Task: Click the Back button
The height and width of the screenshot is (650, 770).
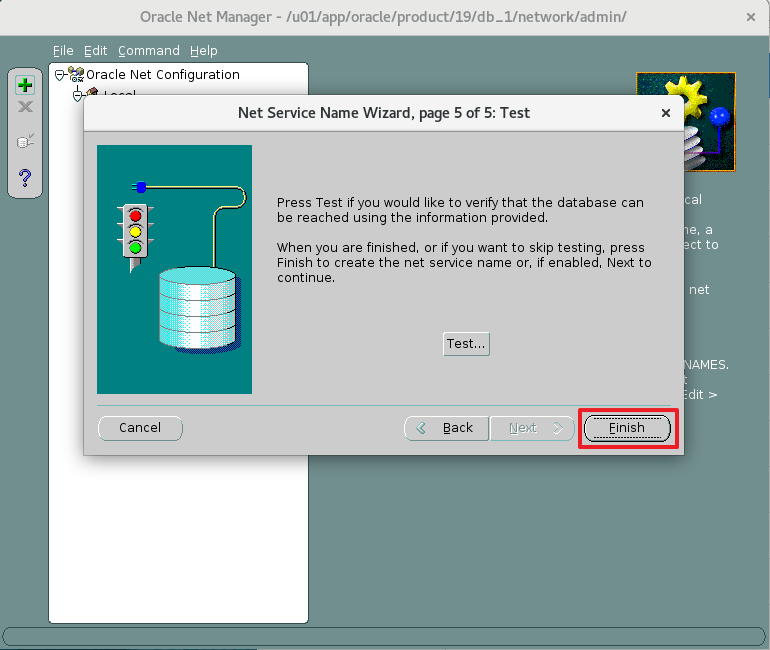Action: coord(446,428)
